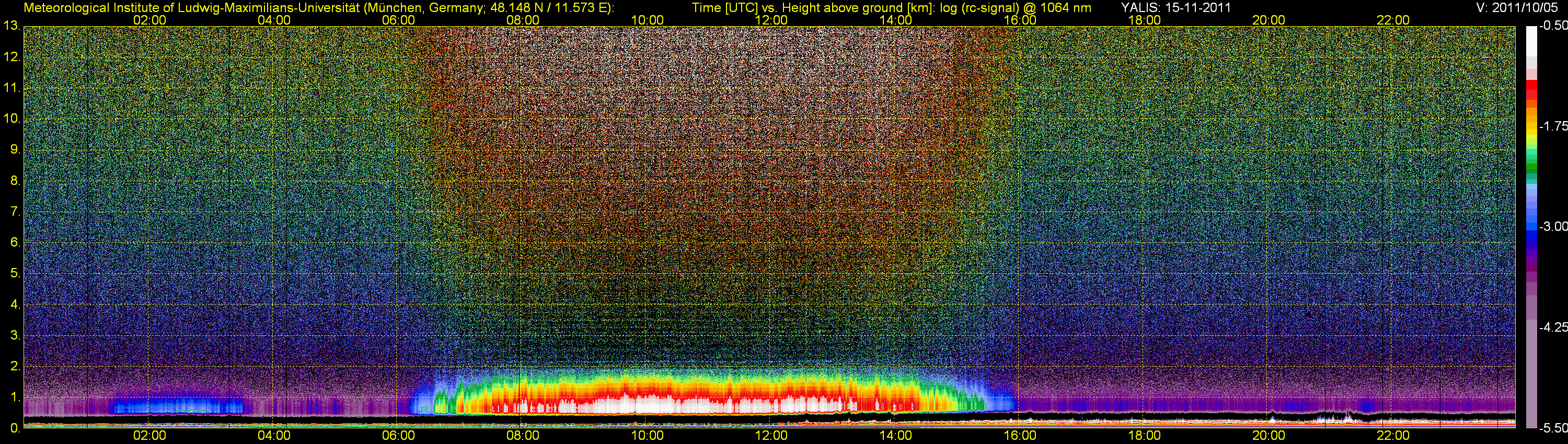Pick the 08:00 label on the bottom time axis
This screenshot has width=1568, height=444.
[x=522, y=436]
